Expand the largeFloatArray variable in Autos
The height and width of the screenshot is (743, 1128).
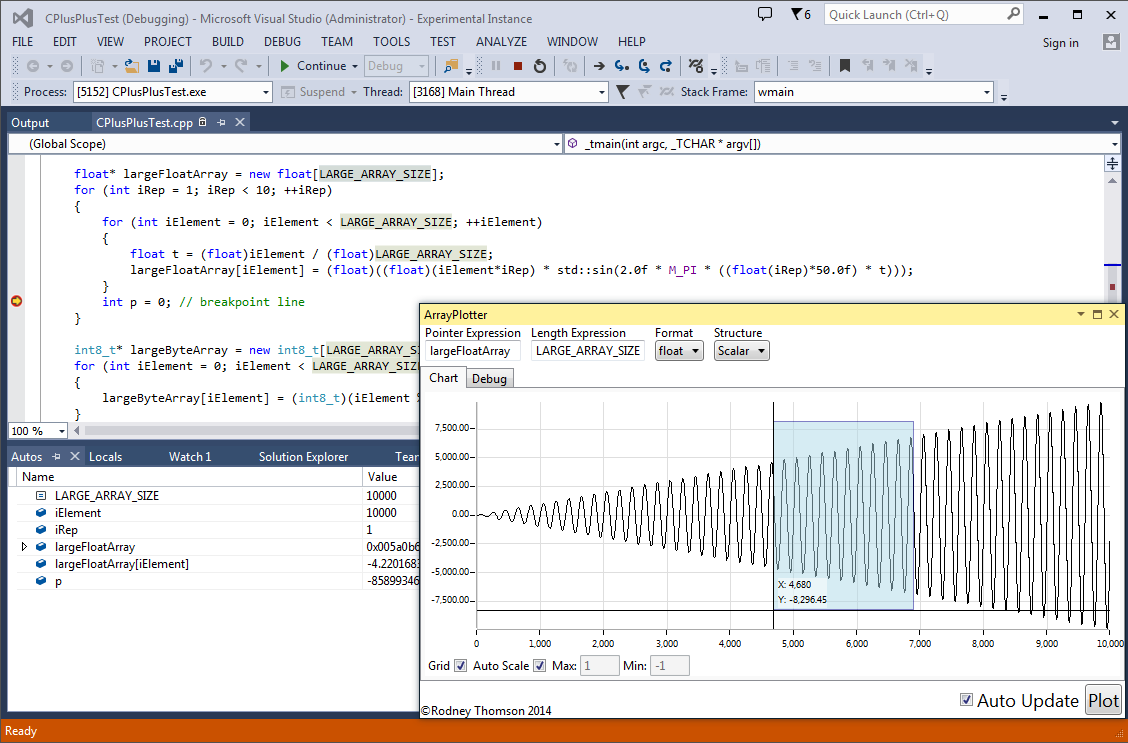[x=24, y=546]
